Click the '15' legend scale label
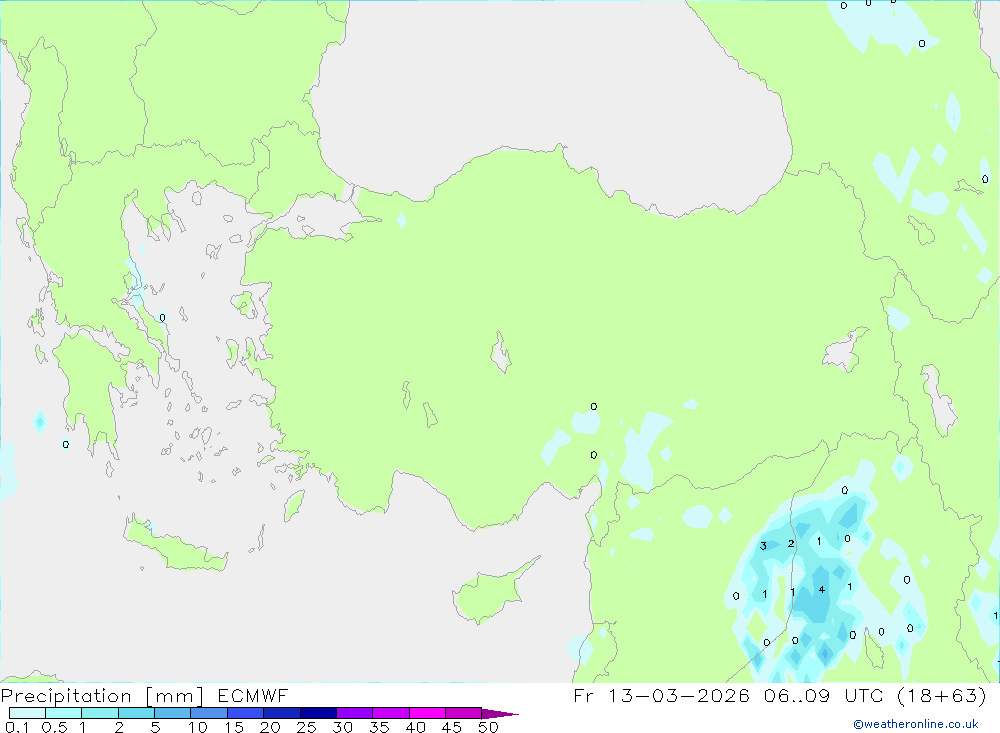 click(234, 727)
